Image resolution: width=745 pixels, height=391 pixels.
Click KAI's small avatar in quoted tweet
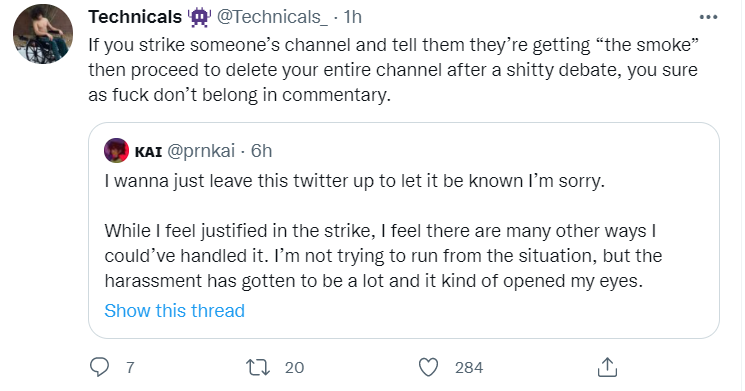116,151
